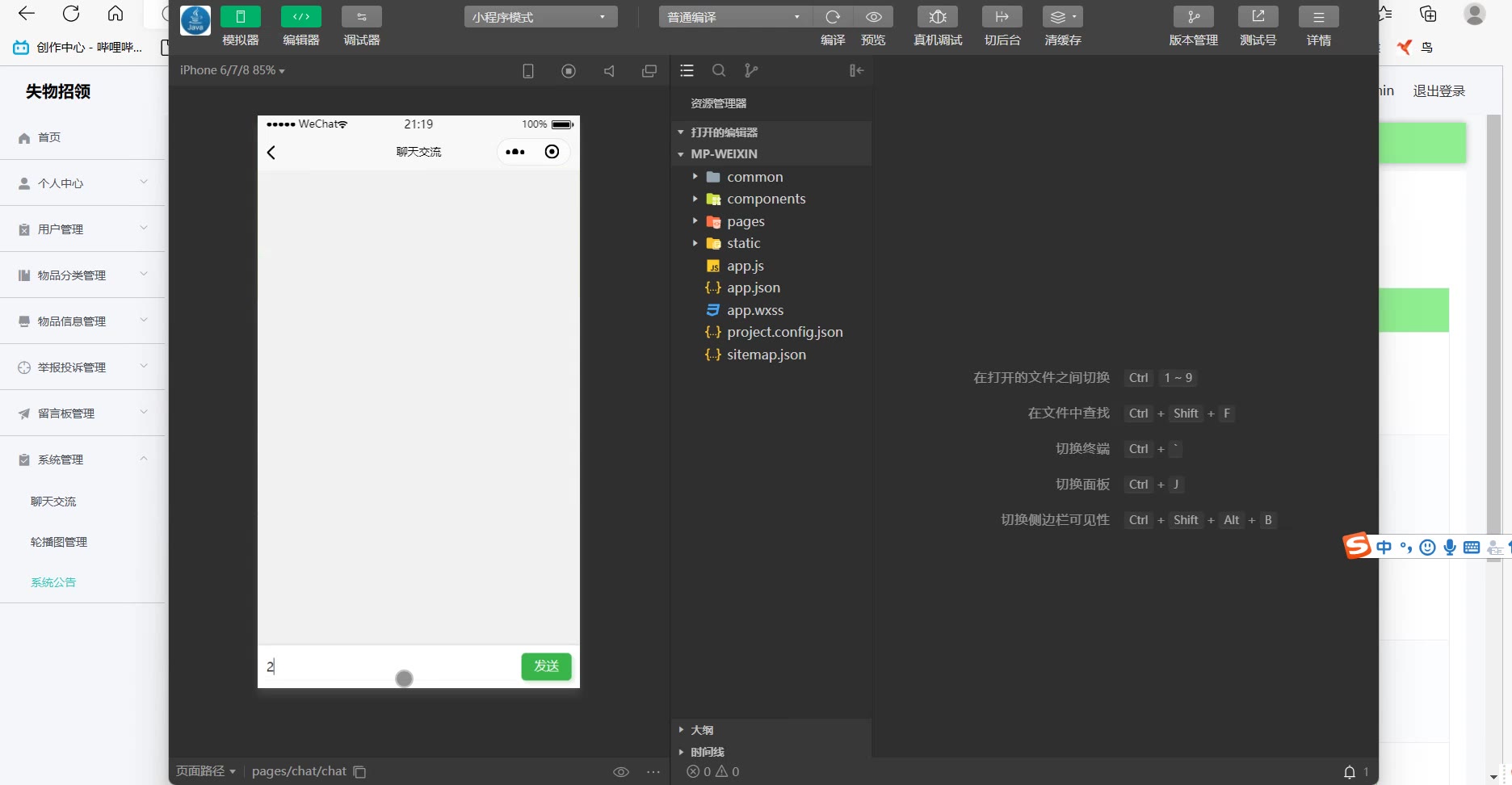Click the browser reload button
Screen dimensions: 1512x785
(x=71, y=14)
